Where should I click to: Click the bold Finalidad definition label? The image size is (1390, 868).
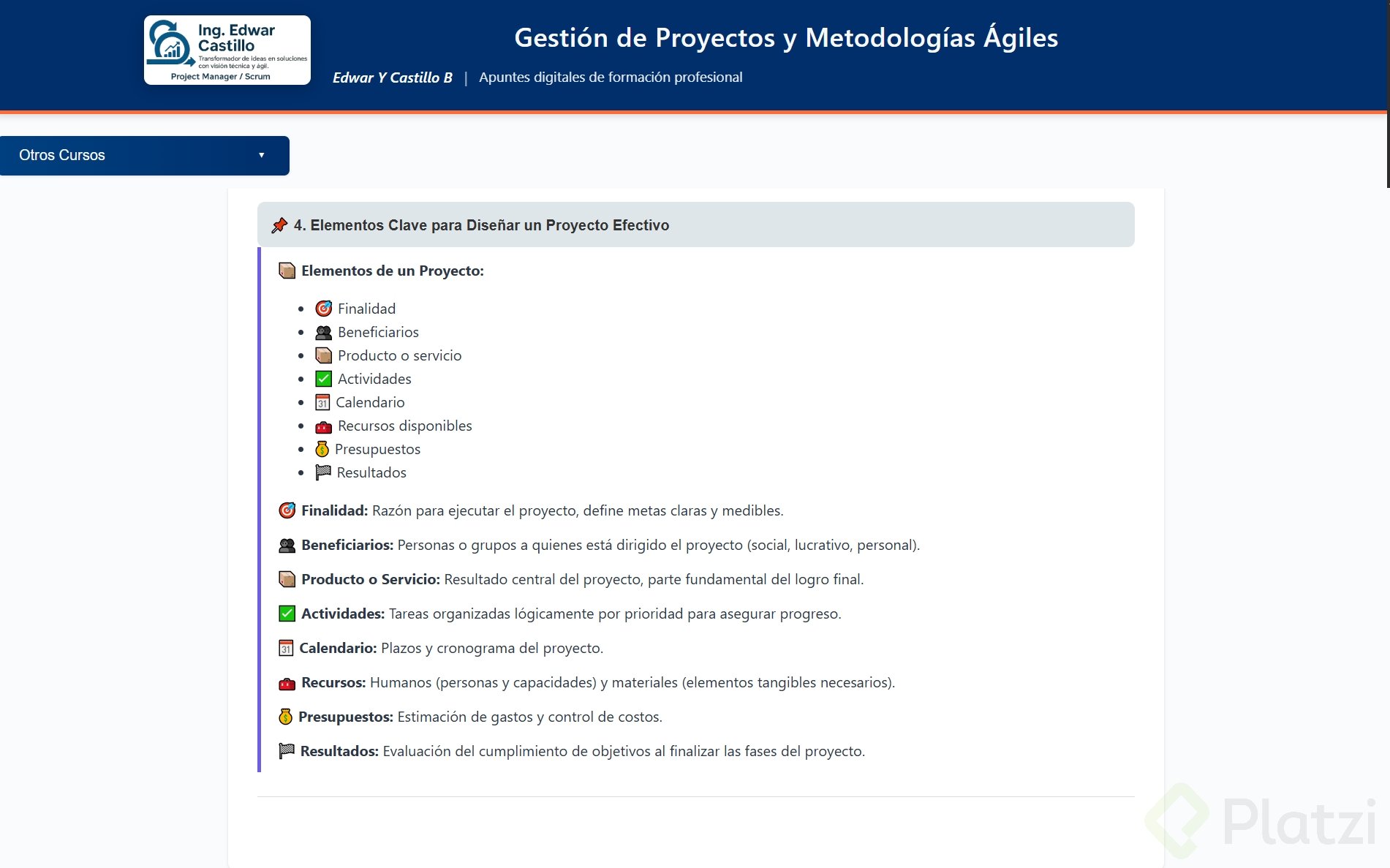pos(334,510)
